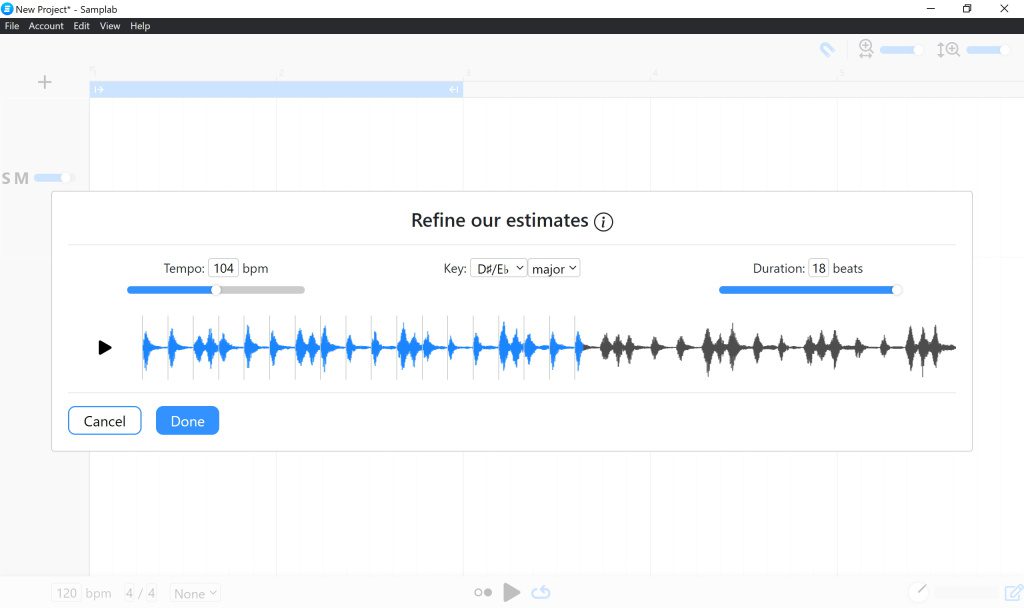Click the main Play button at the bottom

tap(512, 592)
